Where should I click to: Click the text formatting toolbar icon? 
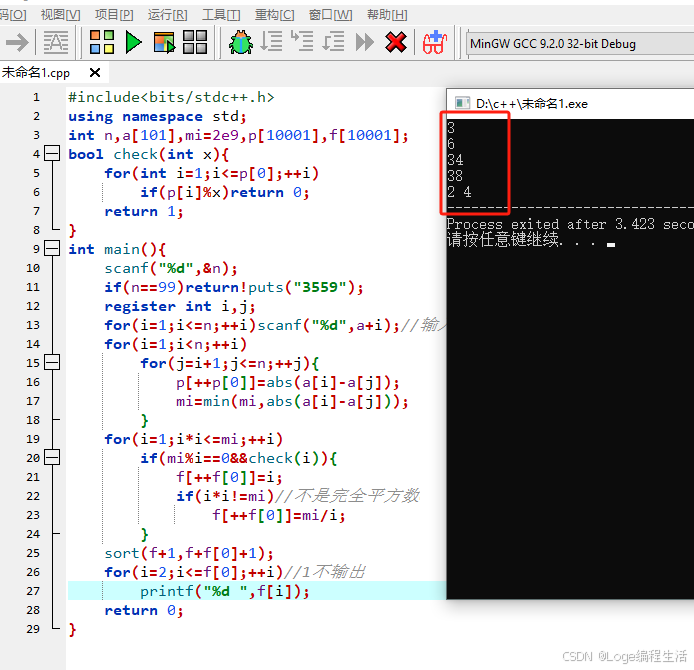click(56, 43)
